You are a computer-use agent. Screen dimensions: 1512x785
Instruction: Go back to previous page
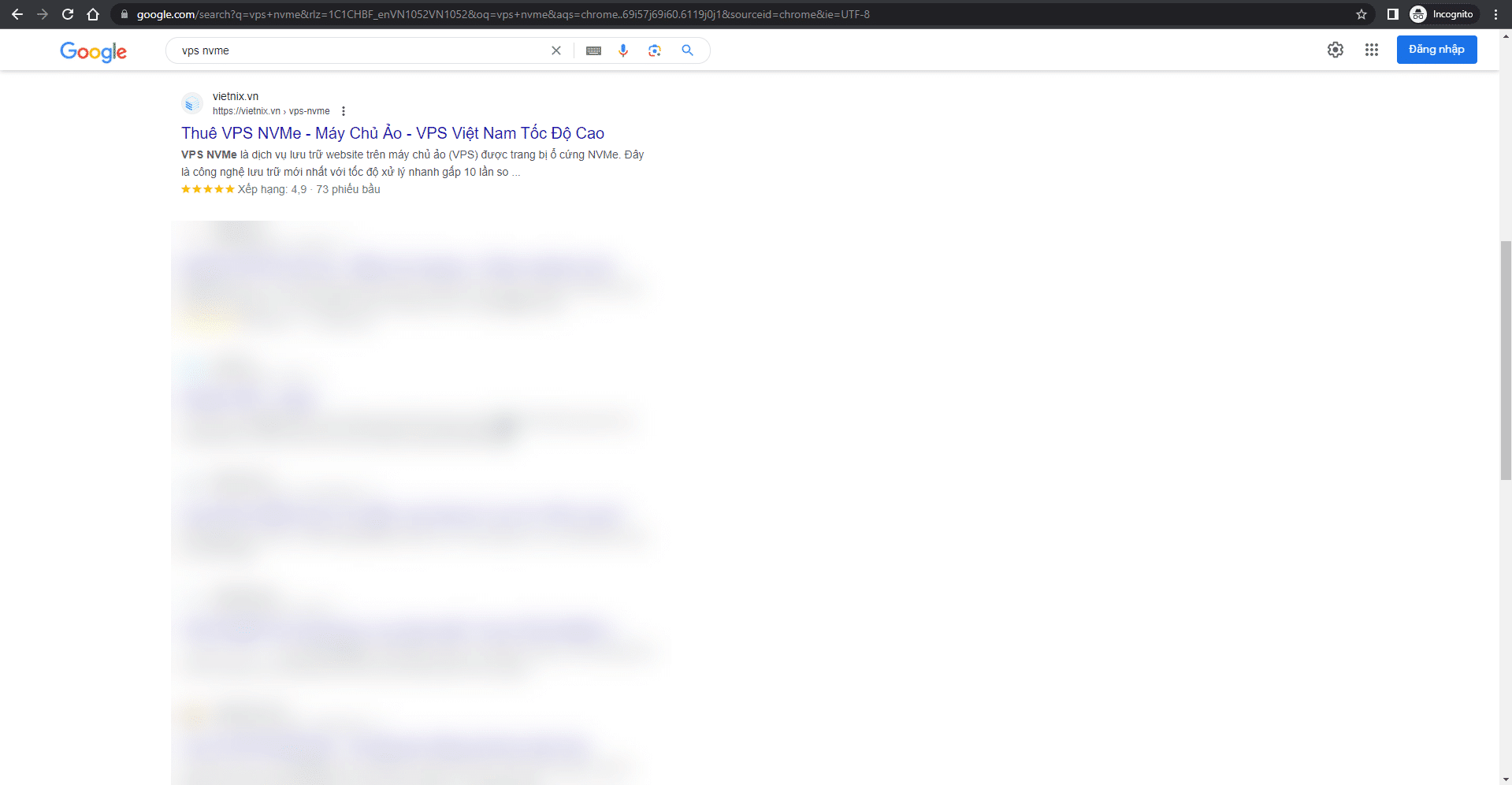[x=17, y=14]
